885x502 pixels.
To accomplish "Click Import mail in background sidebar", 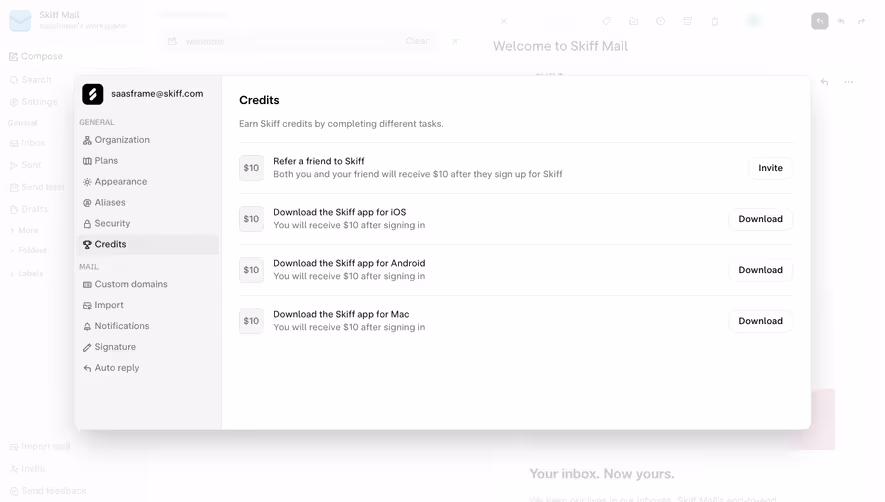I will click(x=40, y=446).
